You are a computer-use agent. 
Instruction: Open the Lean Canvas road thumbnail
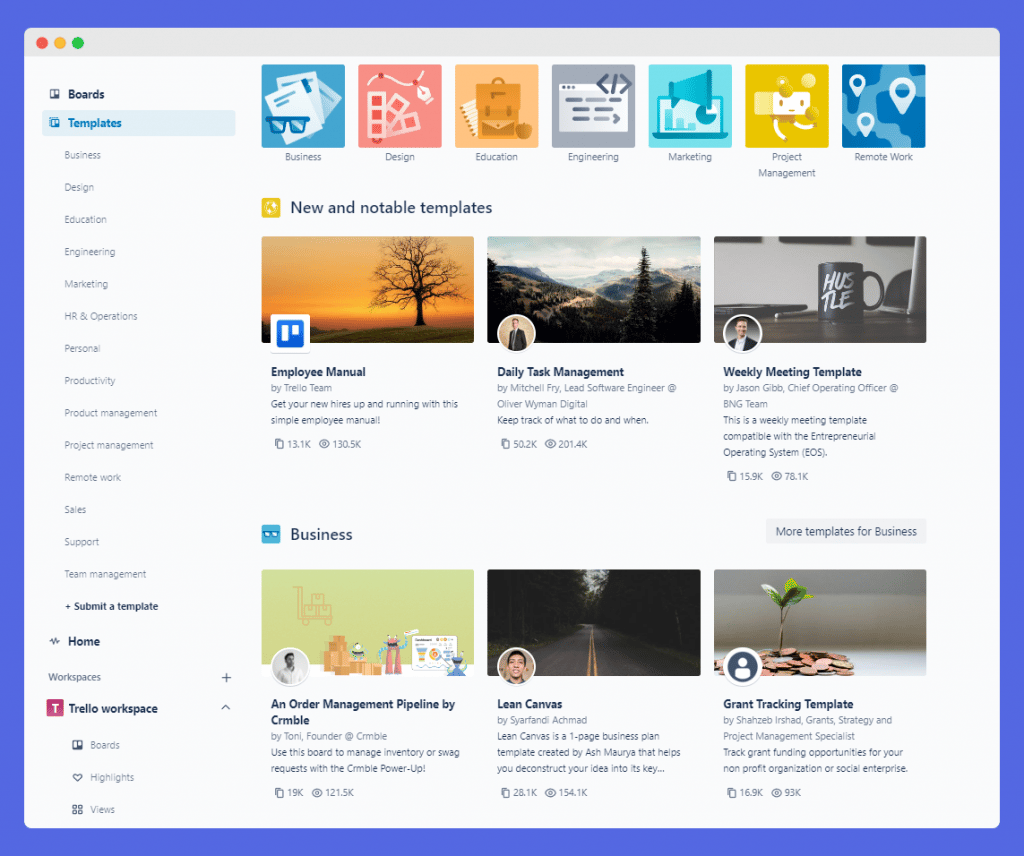tap(594, 622)
